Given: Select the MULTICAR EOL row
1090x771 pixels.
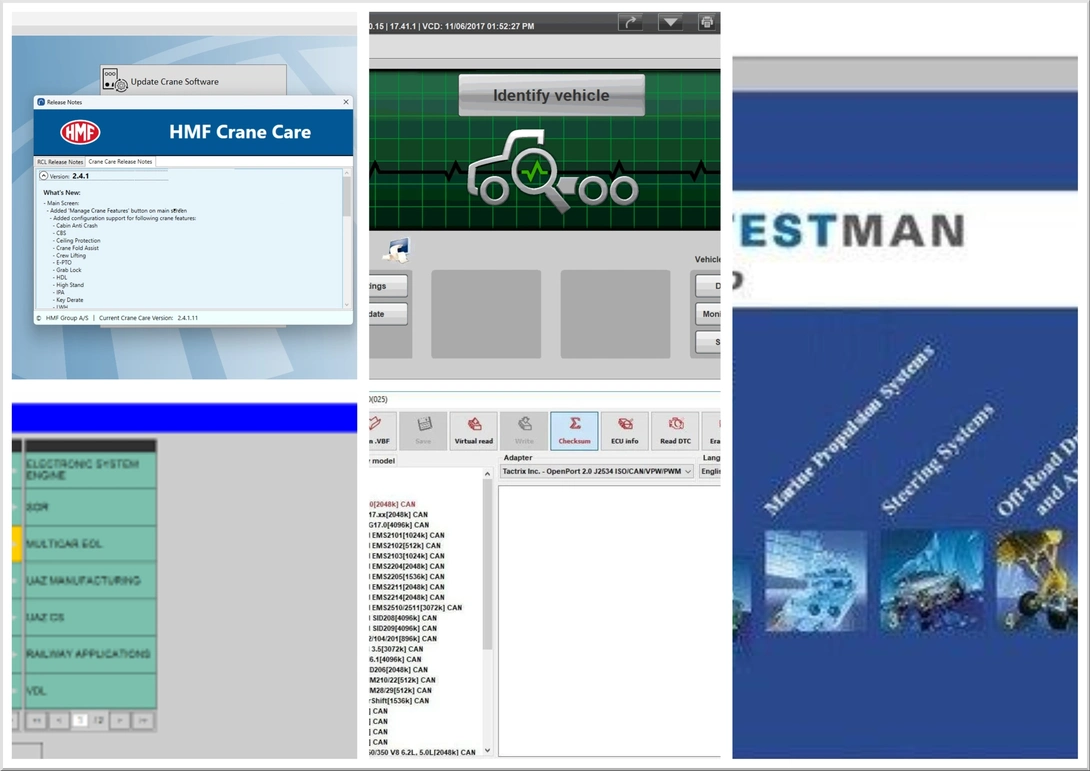Looking at the screenshot, I should pos(90,544).
